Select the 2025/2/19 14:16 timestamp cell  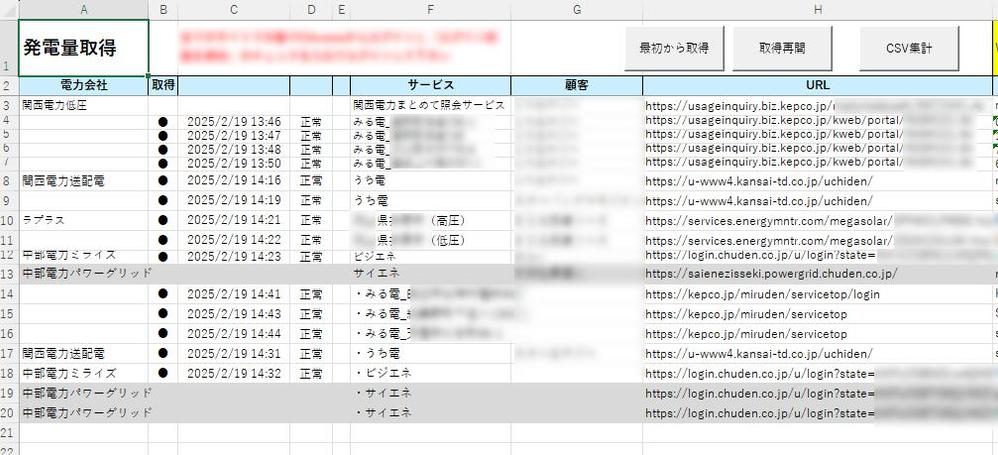pyautogui.click(x=234, y=181)
